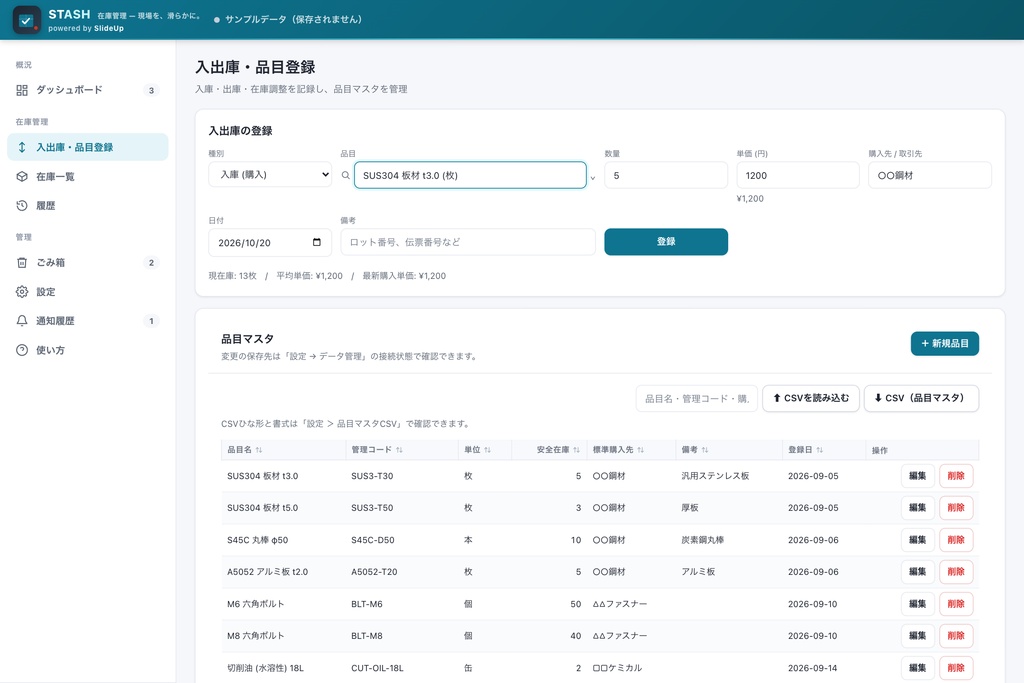Sort by 品目名 column arrows
The image size is (1024, 683).
pyautogui.click(x=259, y=450)
